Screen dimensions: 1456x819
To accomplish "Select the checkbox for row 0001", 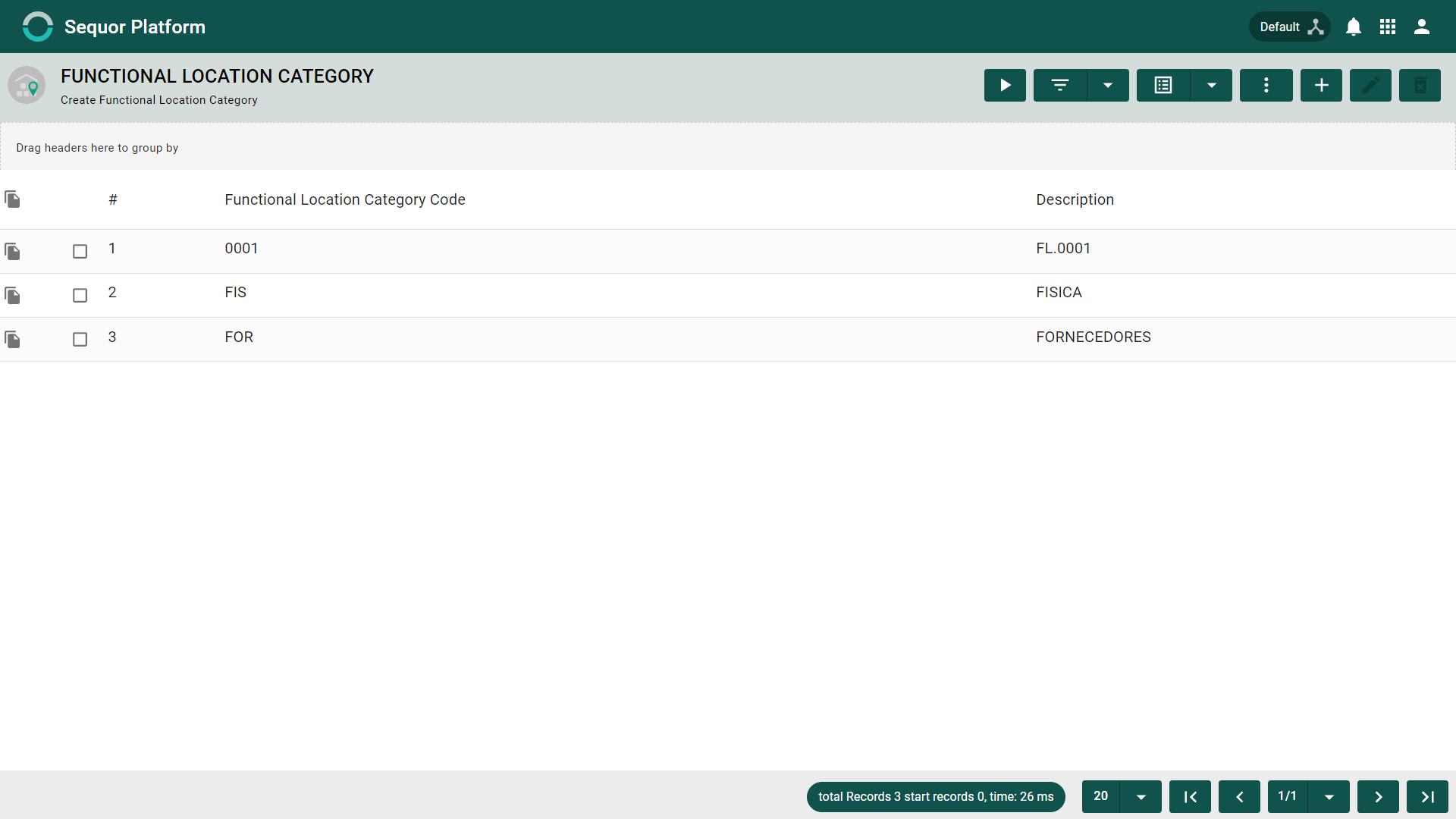I will (x=80, y=251).
